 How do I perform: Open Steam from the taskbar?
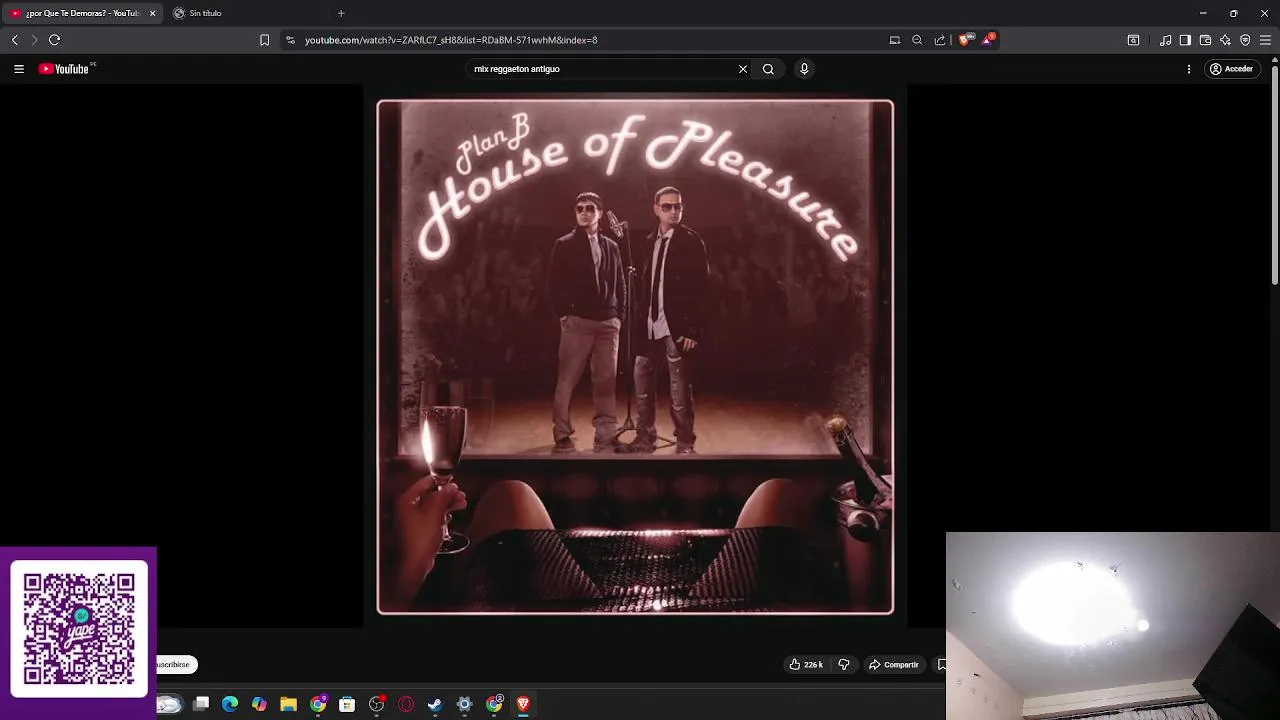click(435, 704)
